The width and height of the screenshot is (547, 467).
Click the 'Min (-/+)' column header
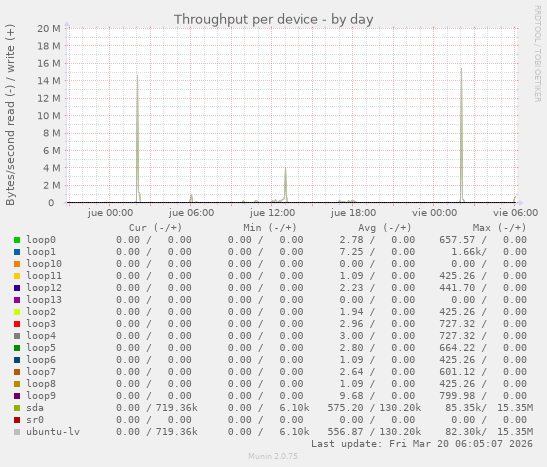pos(270,228)
